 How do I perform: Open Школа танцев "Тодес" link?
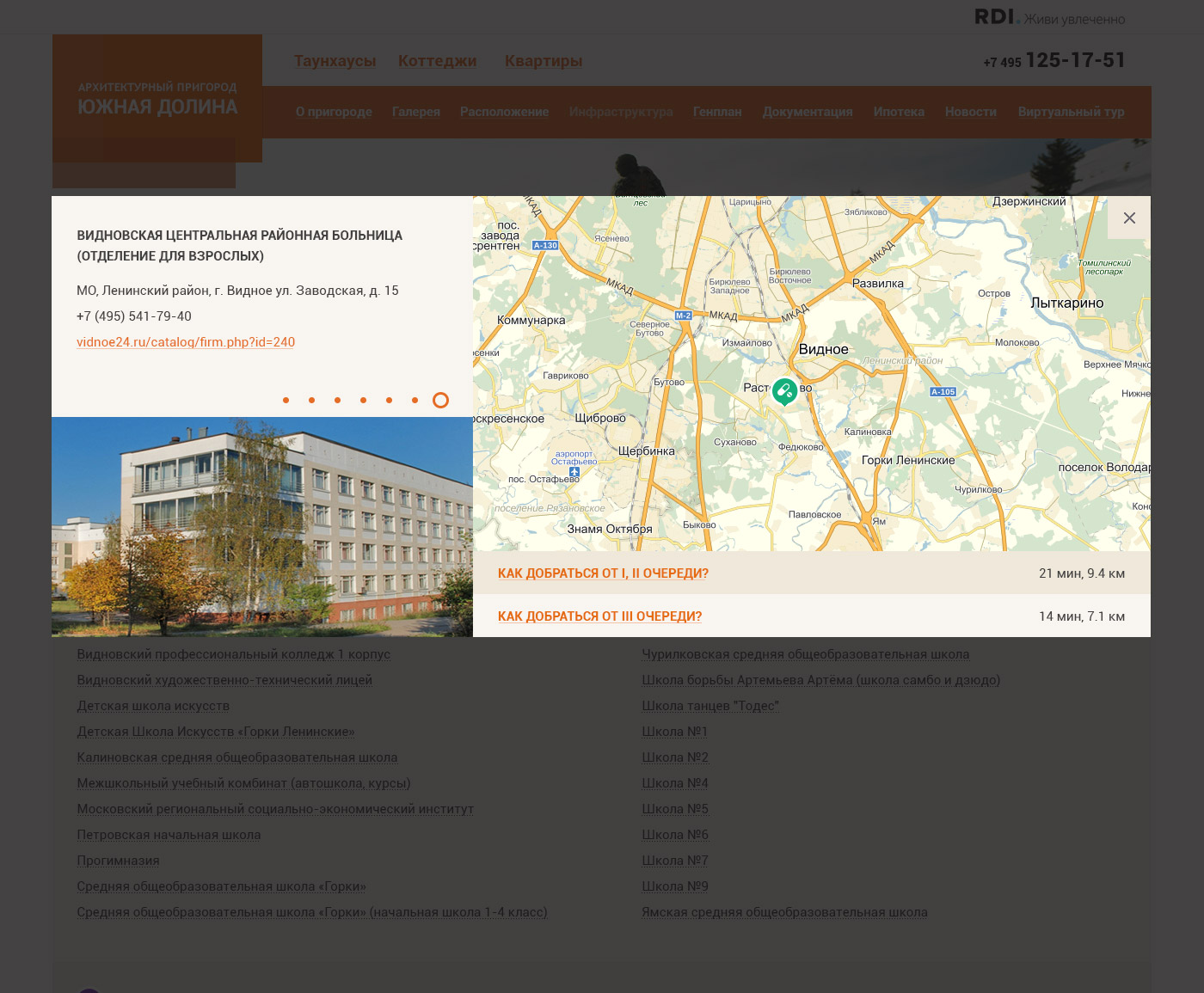[710, 706]
